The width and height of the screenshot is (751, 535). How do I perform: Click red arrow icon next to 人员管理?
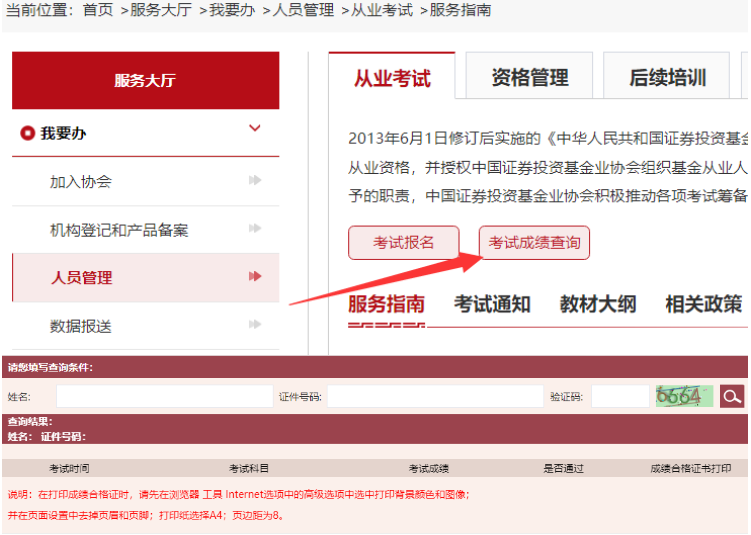pyautogui.click(x=255, y=277)
